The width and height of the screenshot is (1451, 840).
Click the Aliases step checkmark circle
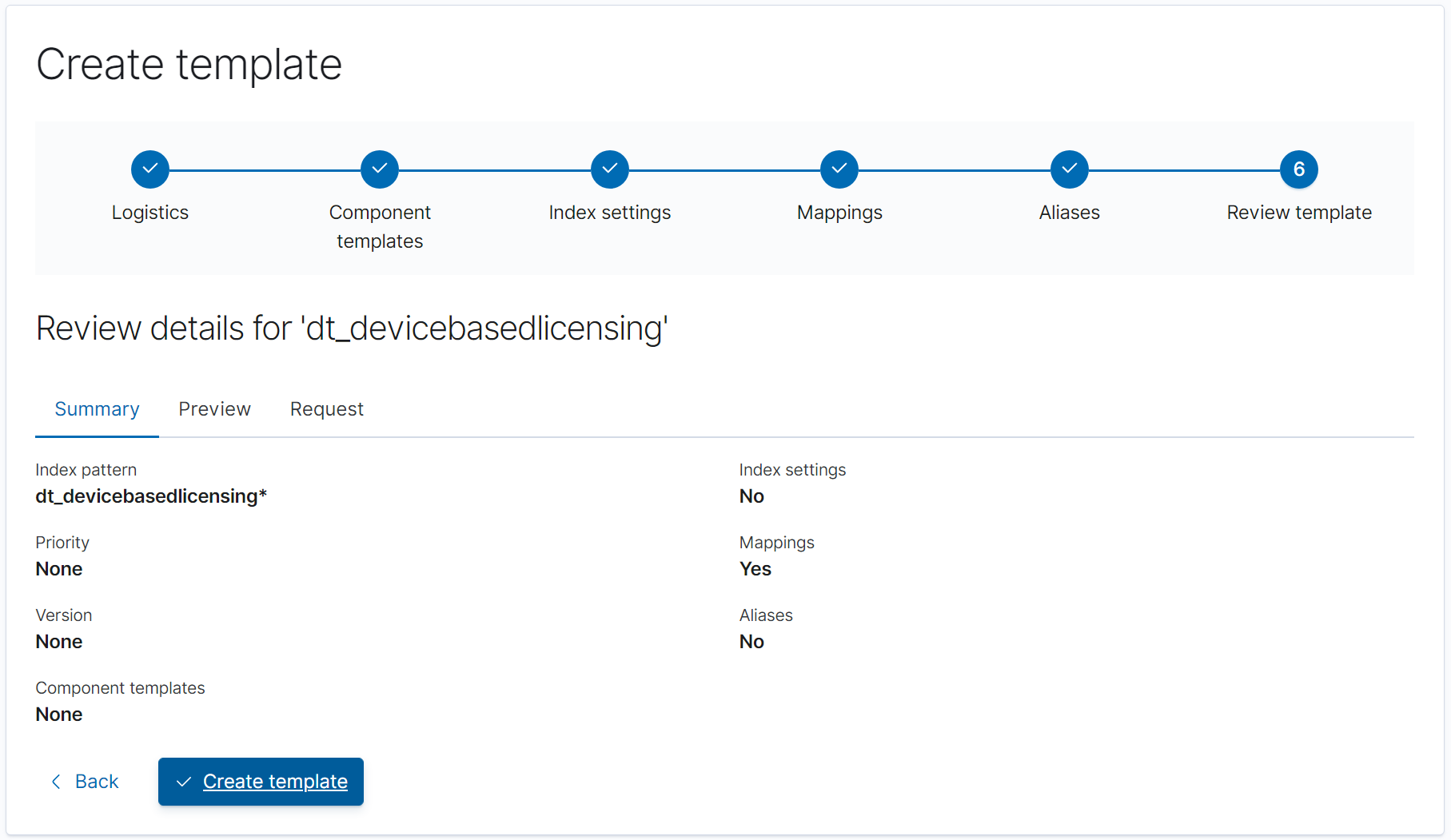(x=1070, y=169)
